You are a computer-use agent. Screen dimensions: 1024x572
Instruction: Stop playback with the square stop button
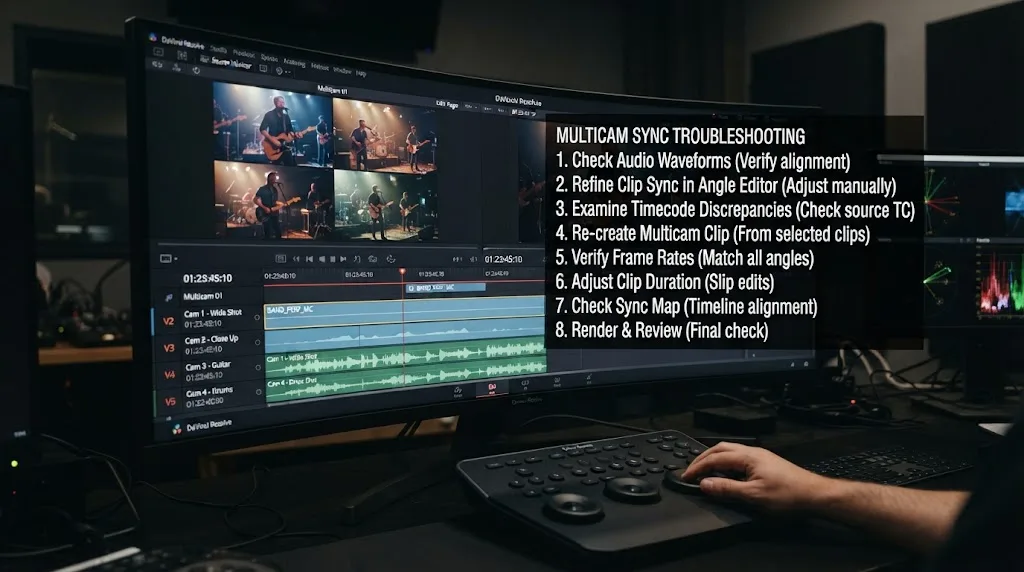(332, 259)
